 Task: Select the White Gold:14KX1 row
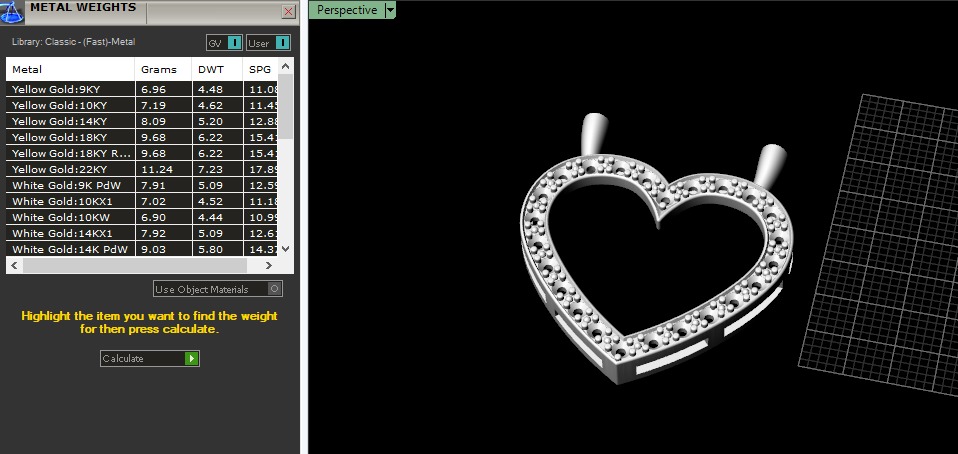[x=142, y=233]
